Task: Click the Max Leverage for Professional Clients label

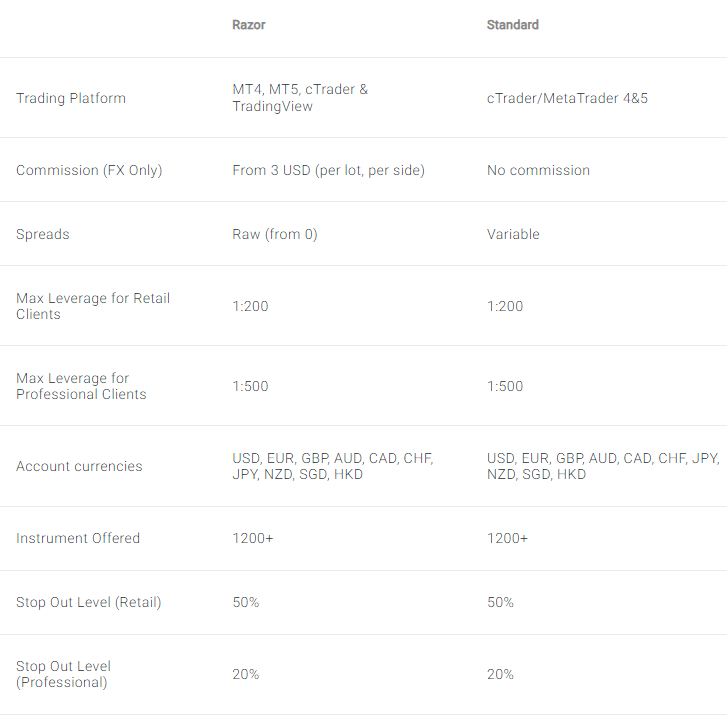Action: tap(81, 386)
